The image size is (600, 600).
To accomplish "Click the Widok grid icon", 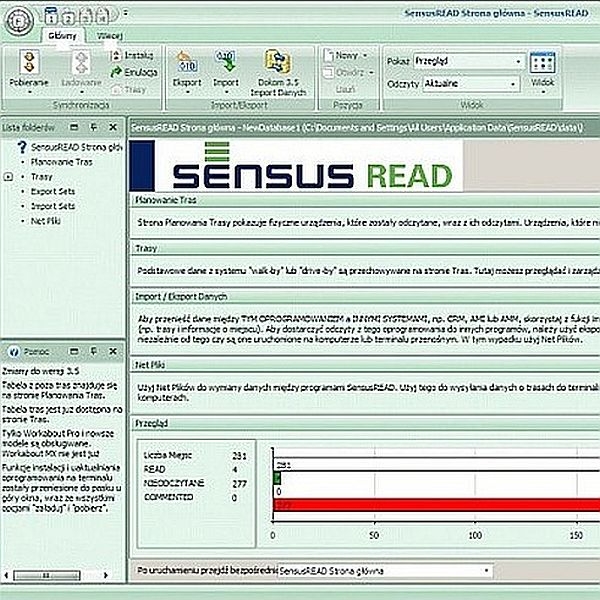I will pyautogui.click(x=543, y=62).
